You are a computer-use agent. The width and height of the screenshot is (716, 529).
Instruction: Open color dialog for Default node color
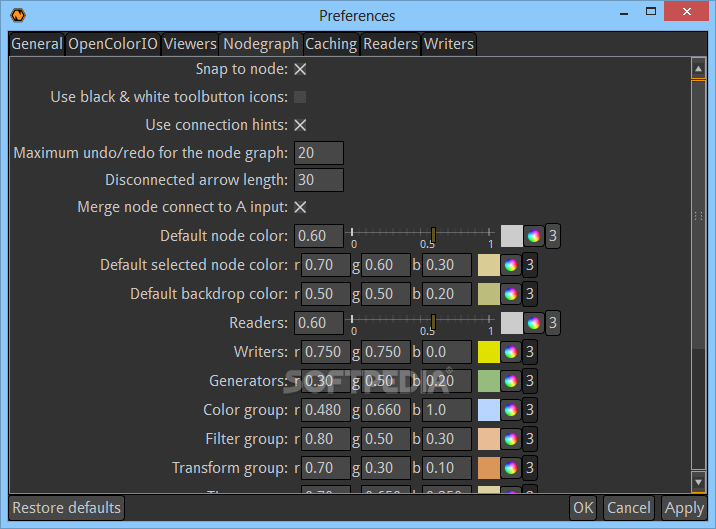(x=533, y=236)
